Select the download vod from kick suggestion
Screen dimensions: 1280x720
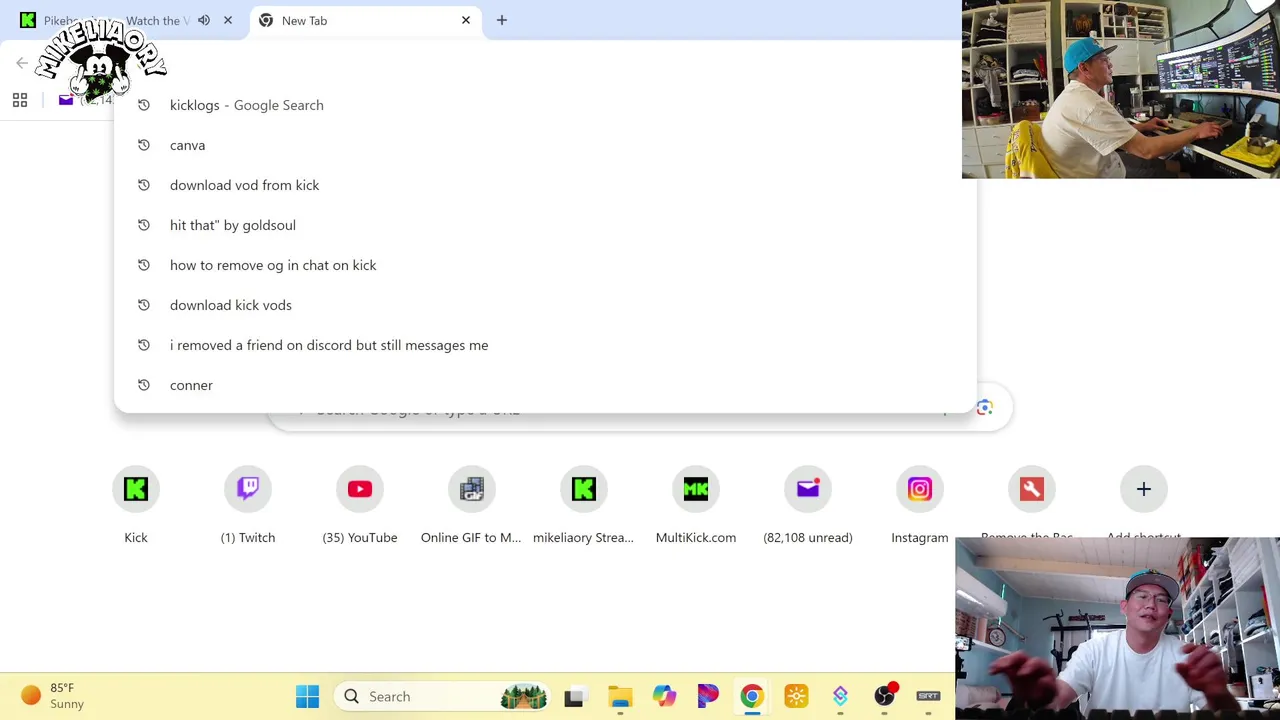[x=545, y=185]
